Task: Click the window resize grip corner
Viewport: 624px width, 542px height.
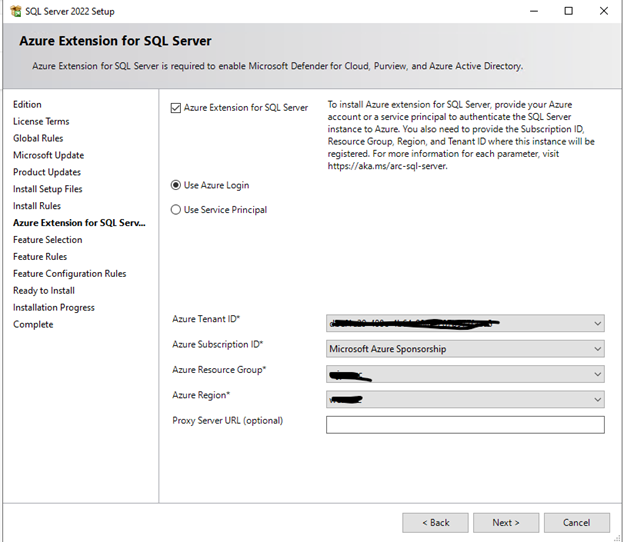Action: pyautogui.click(x=617, y=538)
